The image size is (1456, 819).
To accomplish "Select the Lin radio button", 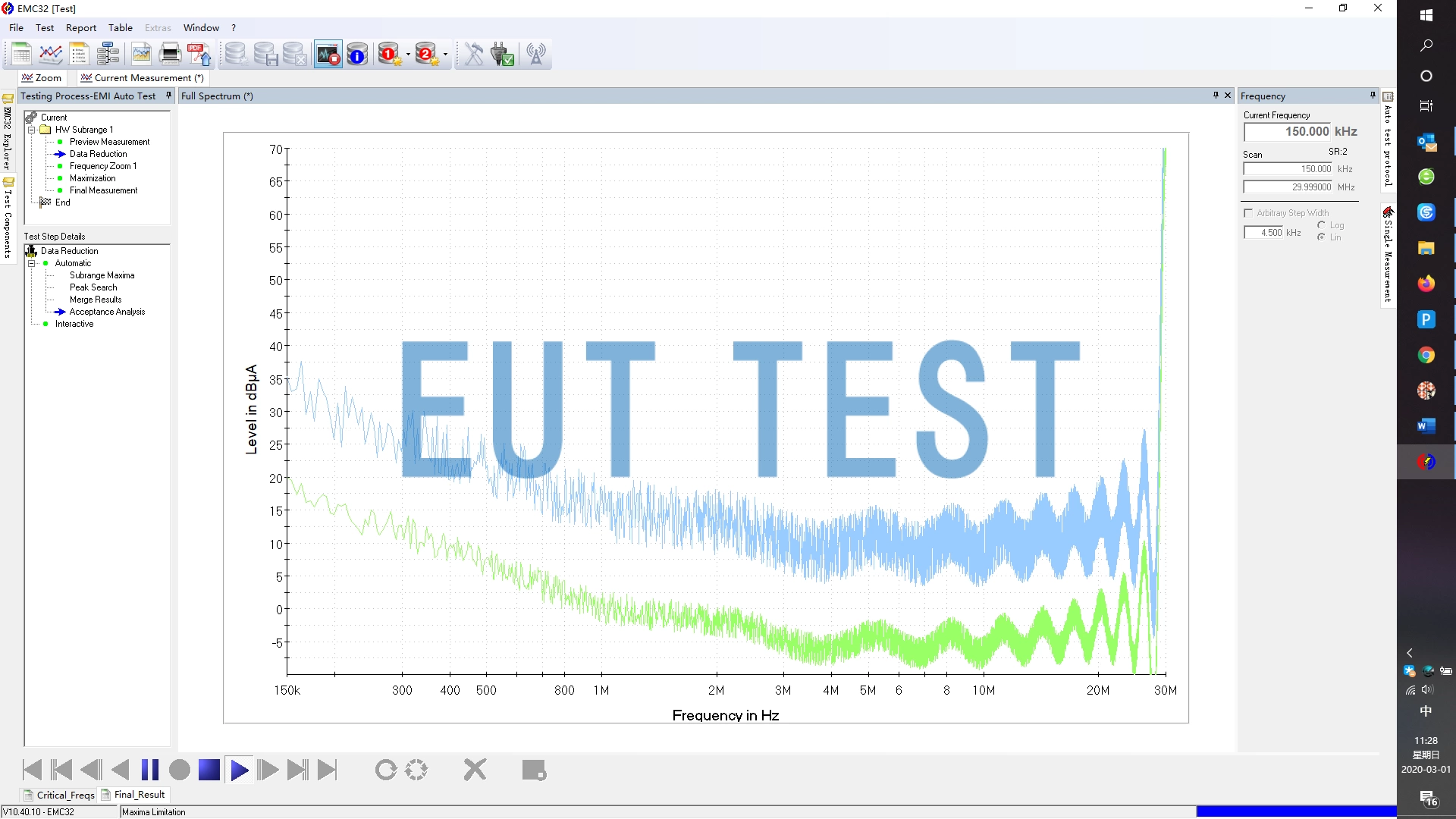I will pos(1322,237).
